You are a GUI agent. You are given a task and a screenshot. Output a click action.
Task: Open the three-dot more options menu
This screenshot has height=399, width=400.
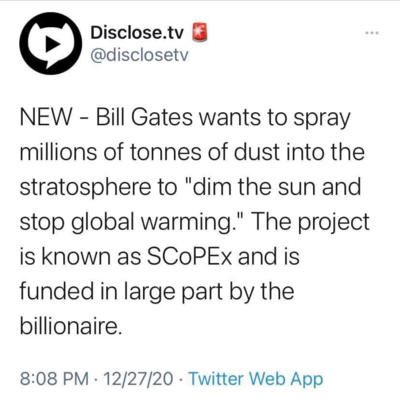(372, 33)
